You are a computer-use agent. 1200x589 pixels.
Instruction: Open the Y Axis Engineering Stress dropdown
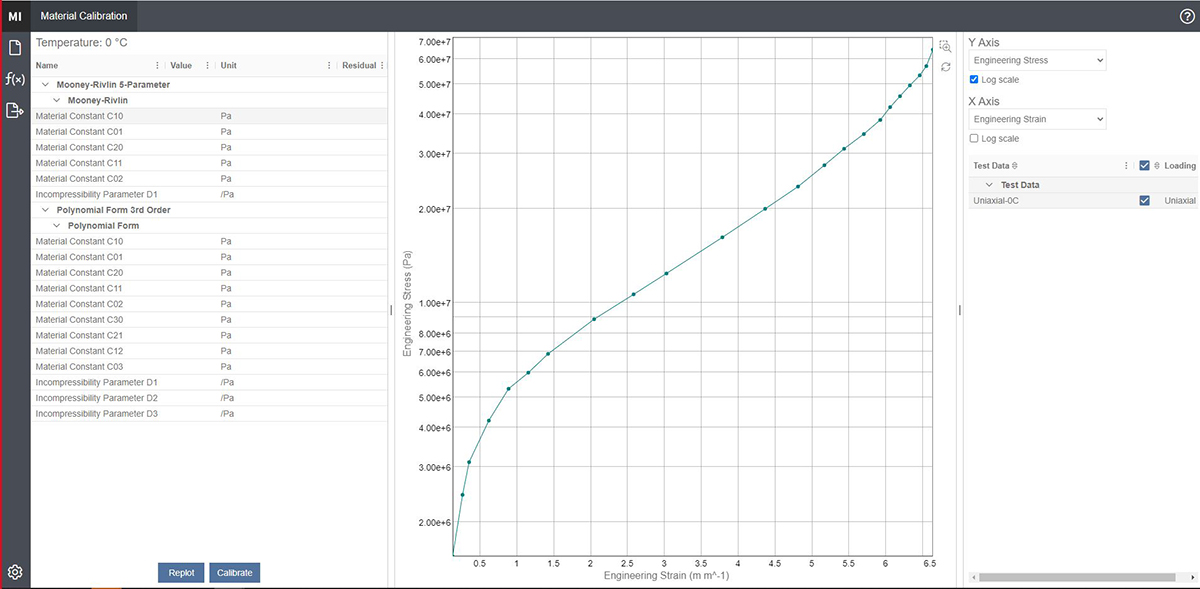tap(1037, 61)
